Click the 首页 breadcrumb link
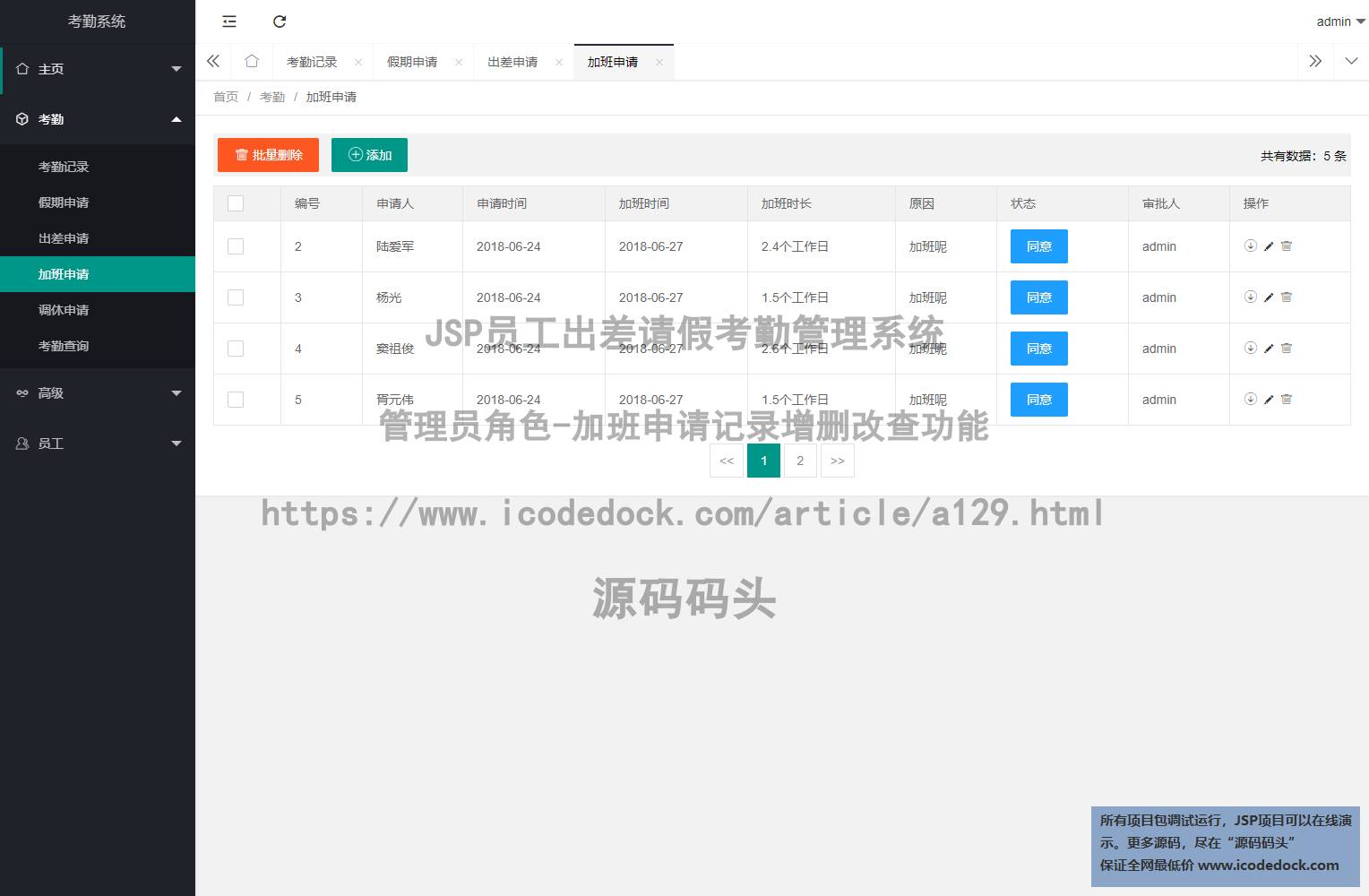The image size is (1369, 896). (226, 97)
